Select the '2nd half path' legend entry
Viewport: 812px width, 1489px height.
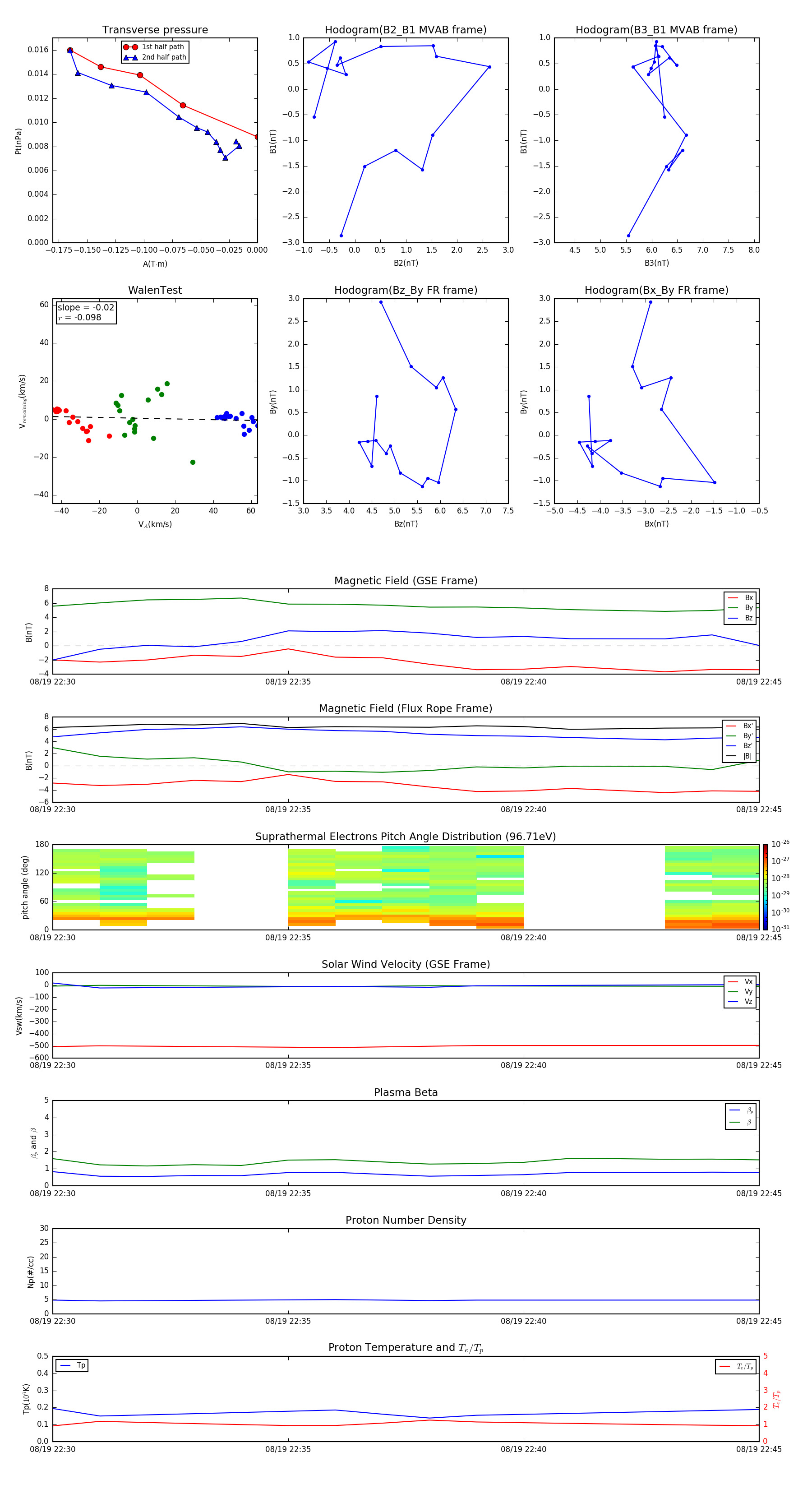coord(154,57)
